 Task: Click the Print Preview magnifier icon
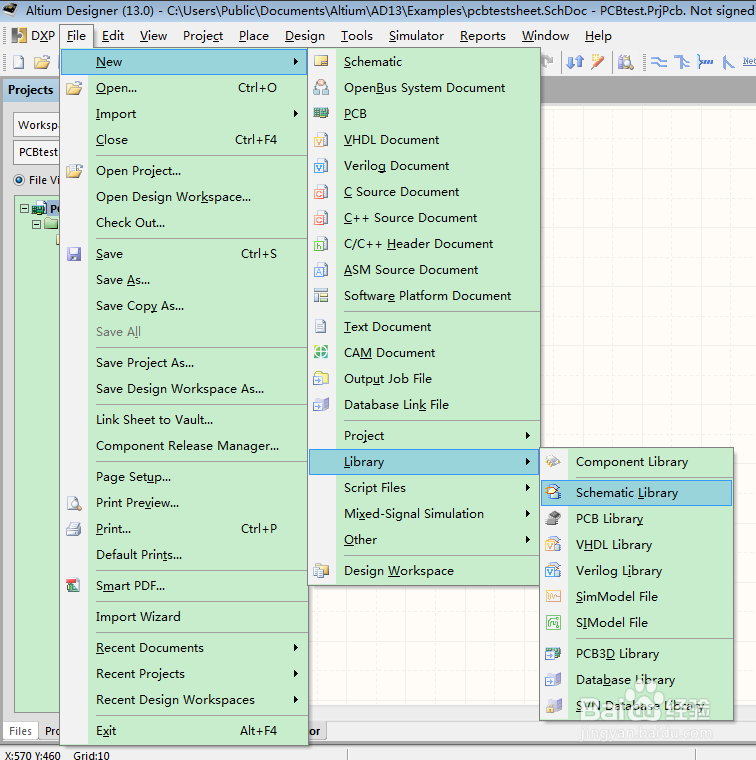74,503
